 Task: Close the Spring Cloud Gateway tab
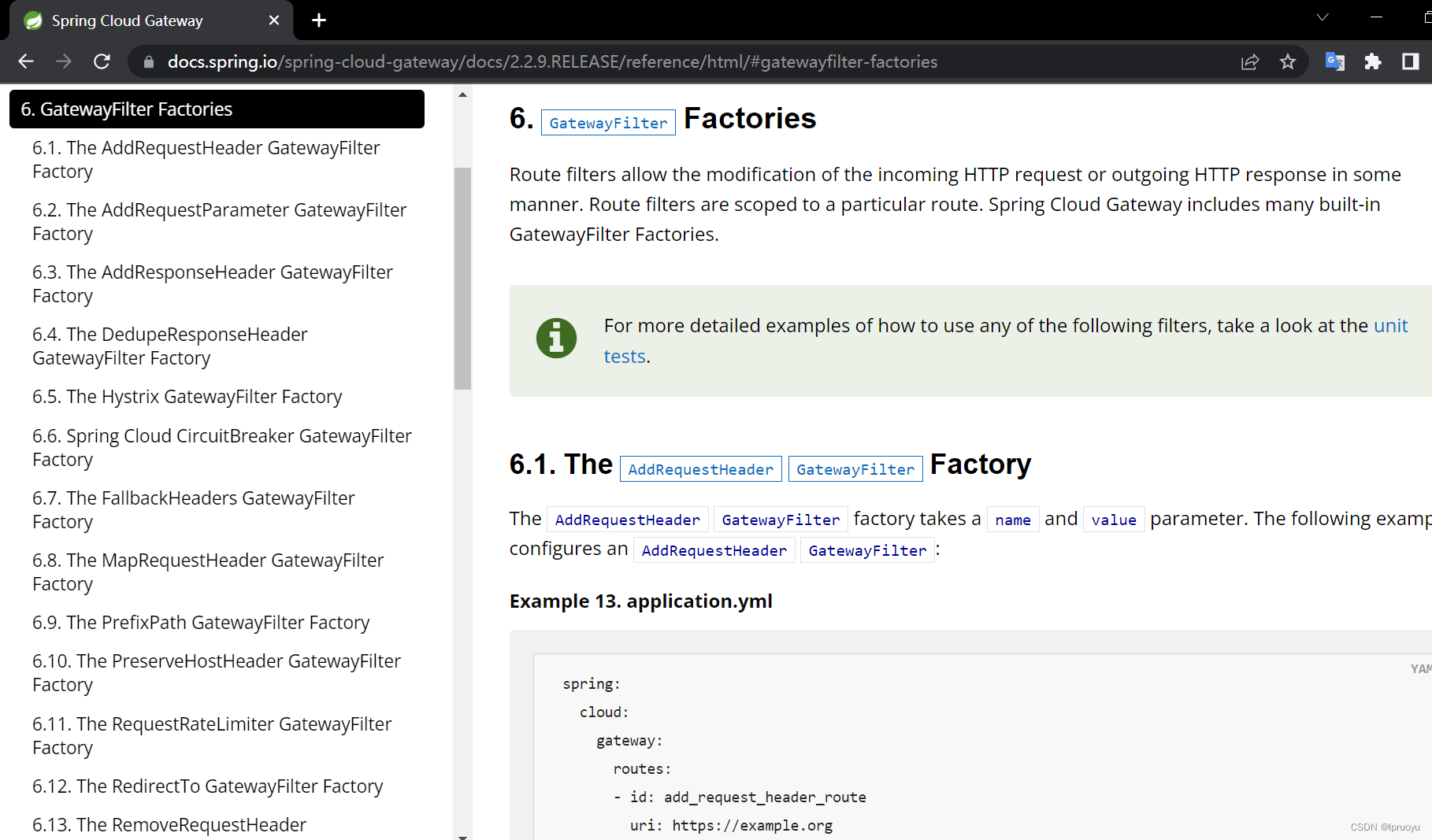[274, 20]
